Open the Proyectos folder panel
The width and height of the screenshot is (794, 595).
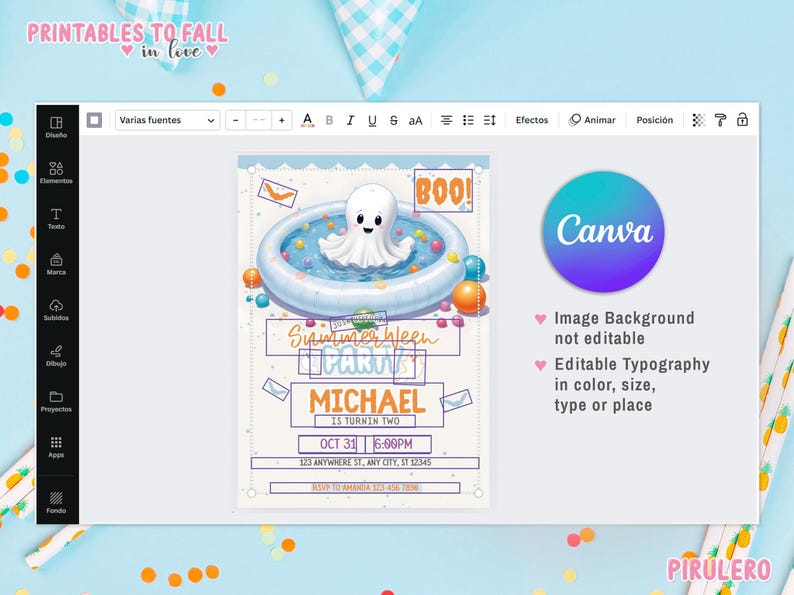[56, 401]
